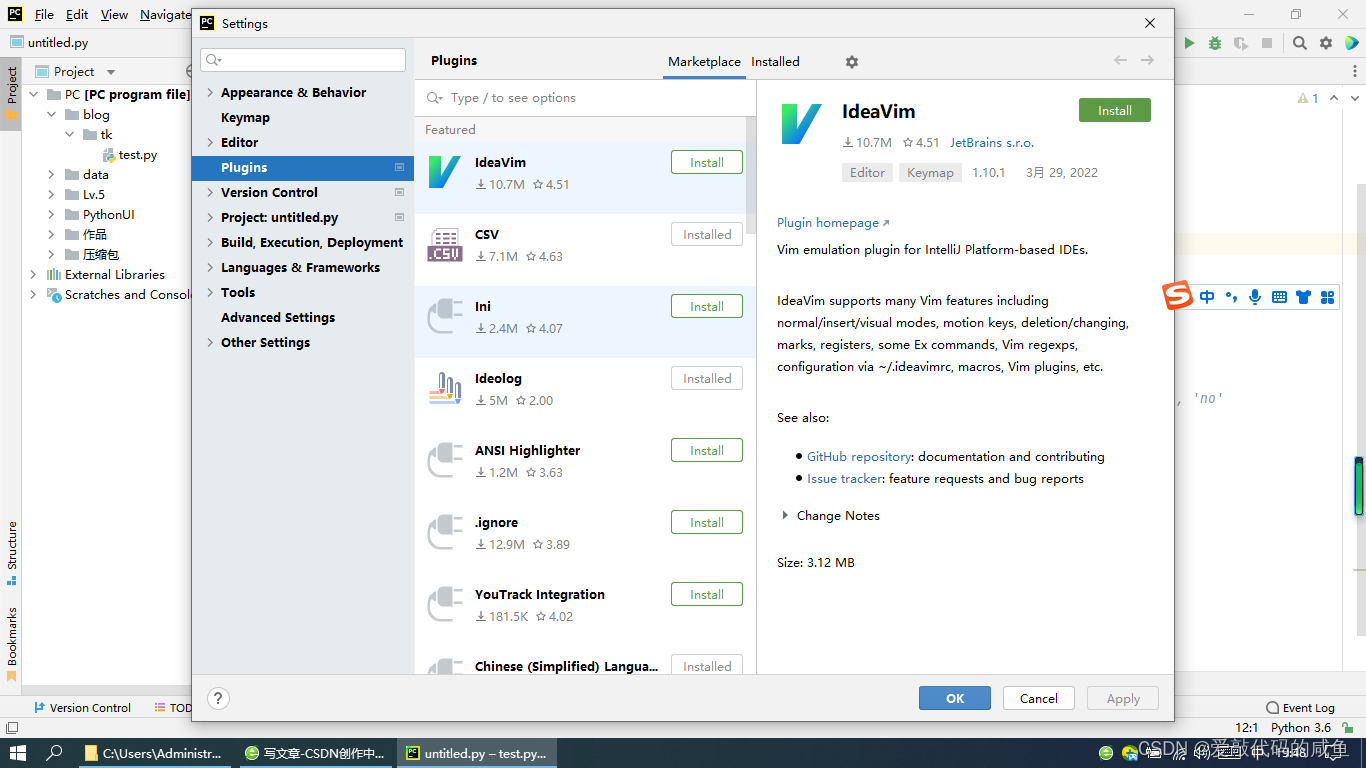Click Cancel button in Settings

[x=1039, y=698]
